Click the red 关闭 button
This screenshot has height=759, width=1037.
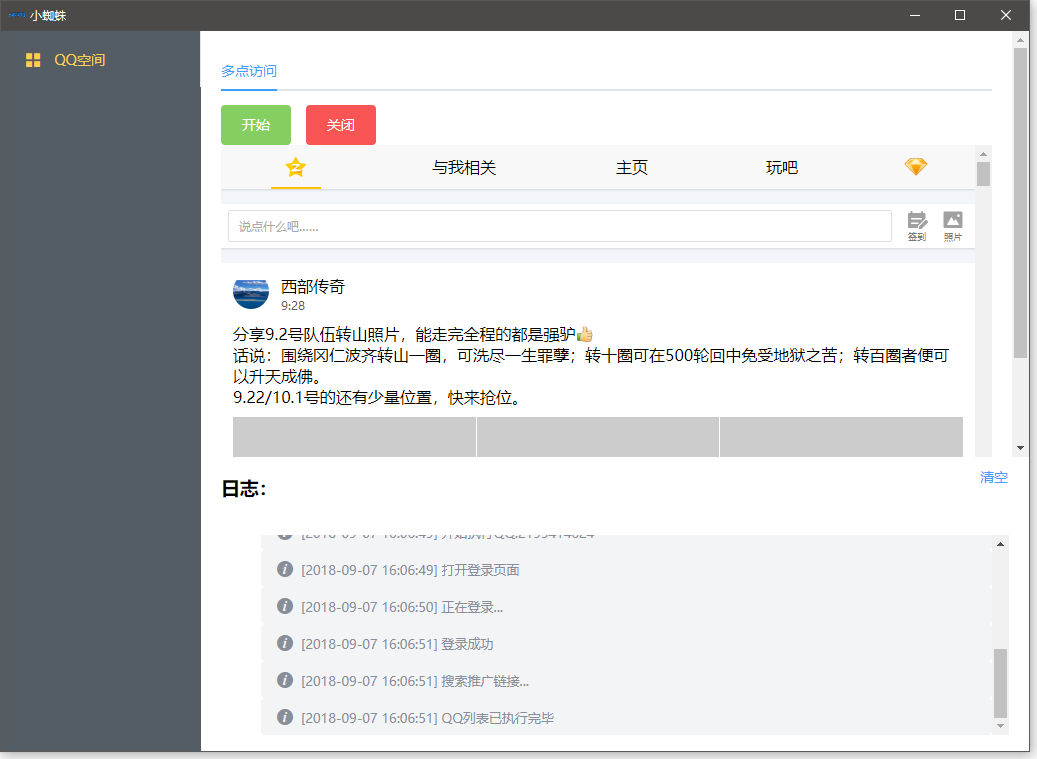point(341,125)
